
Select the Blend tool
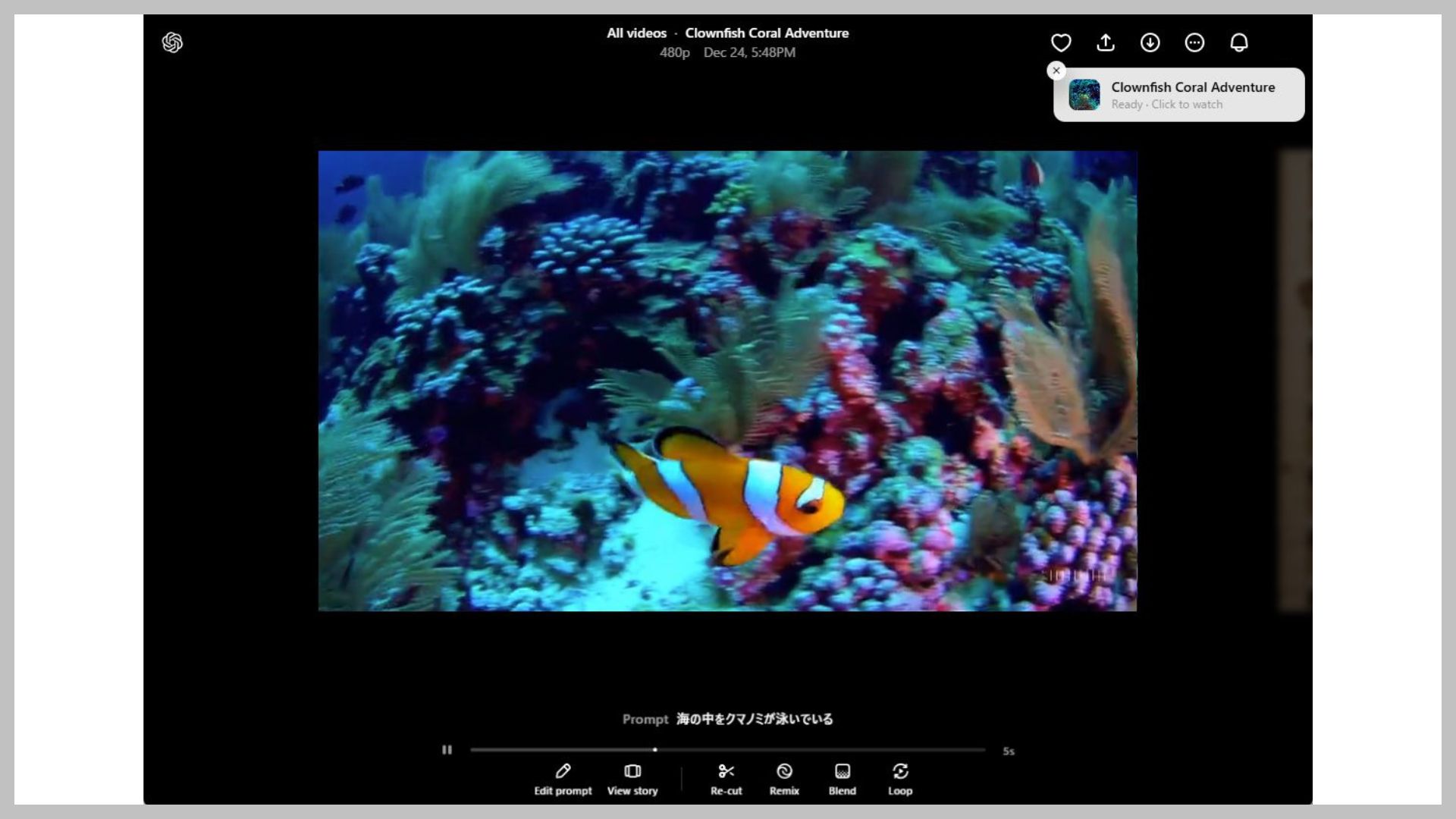click(x=842, y=778)
